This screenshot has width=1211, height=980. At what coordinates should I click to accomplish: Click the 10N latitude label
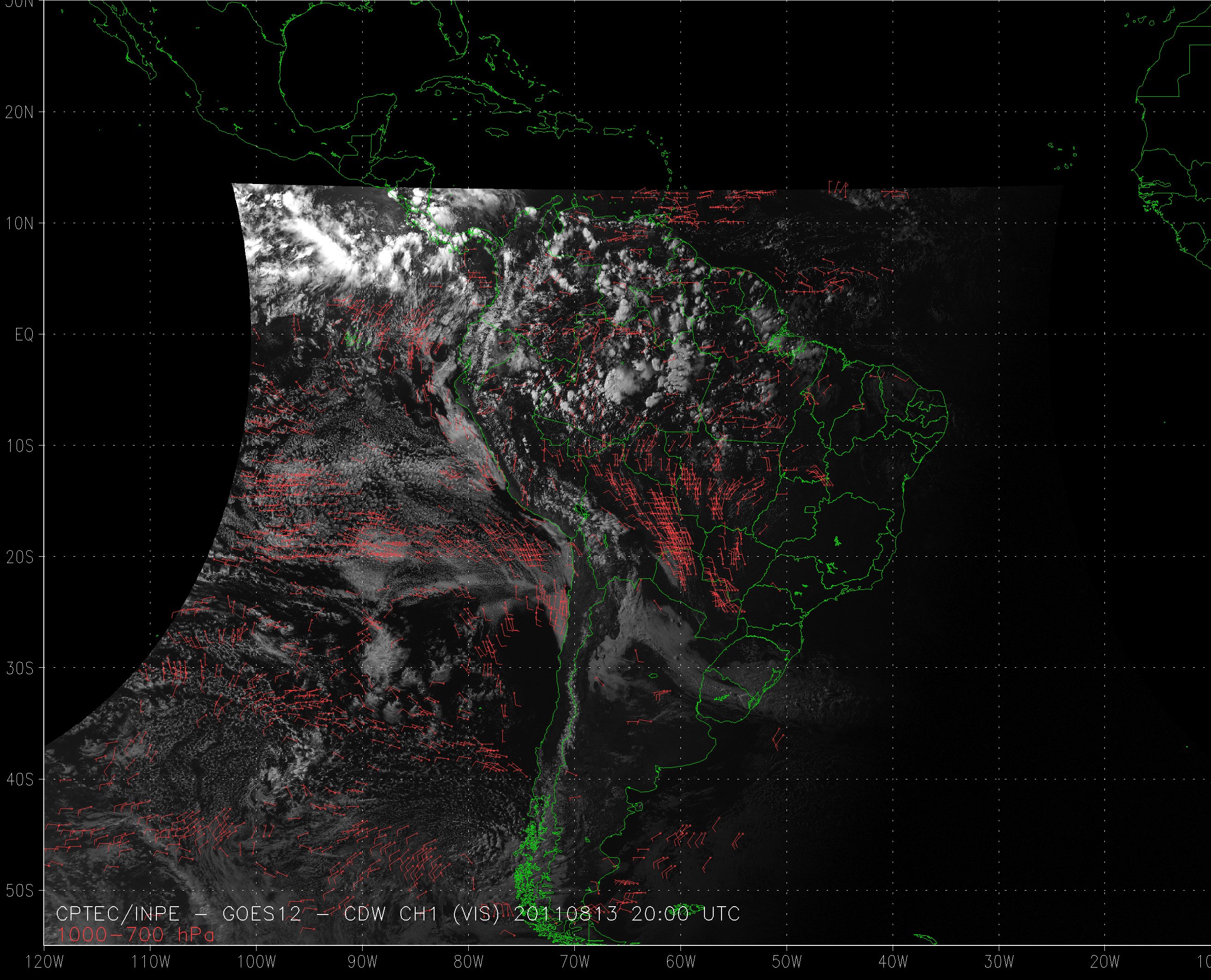pos(20,224)
